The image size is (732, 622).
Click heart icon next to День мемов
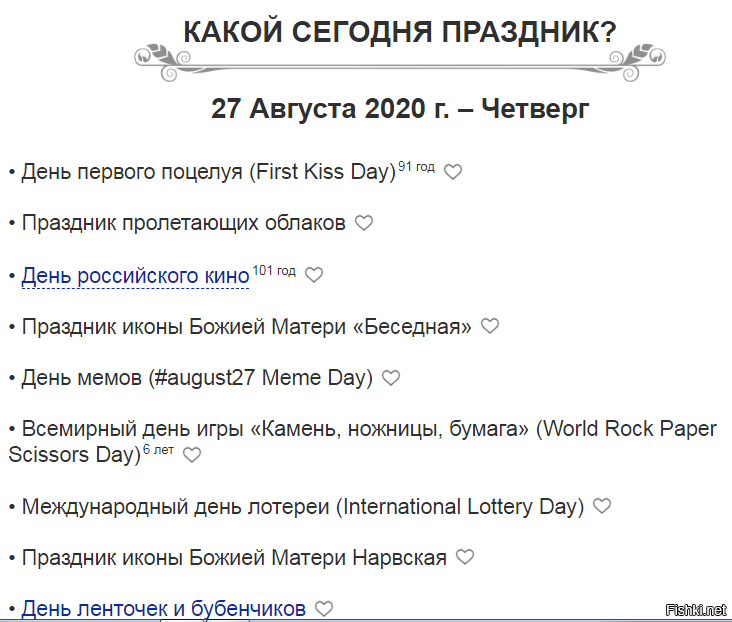pyautogui.click(x=391, y=378)
